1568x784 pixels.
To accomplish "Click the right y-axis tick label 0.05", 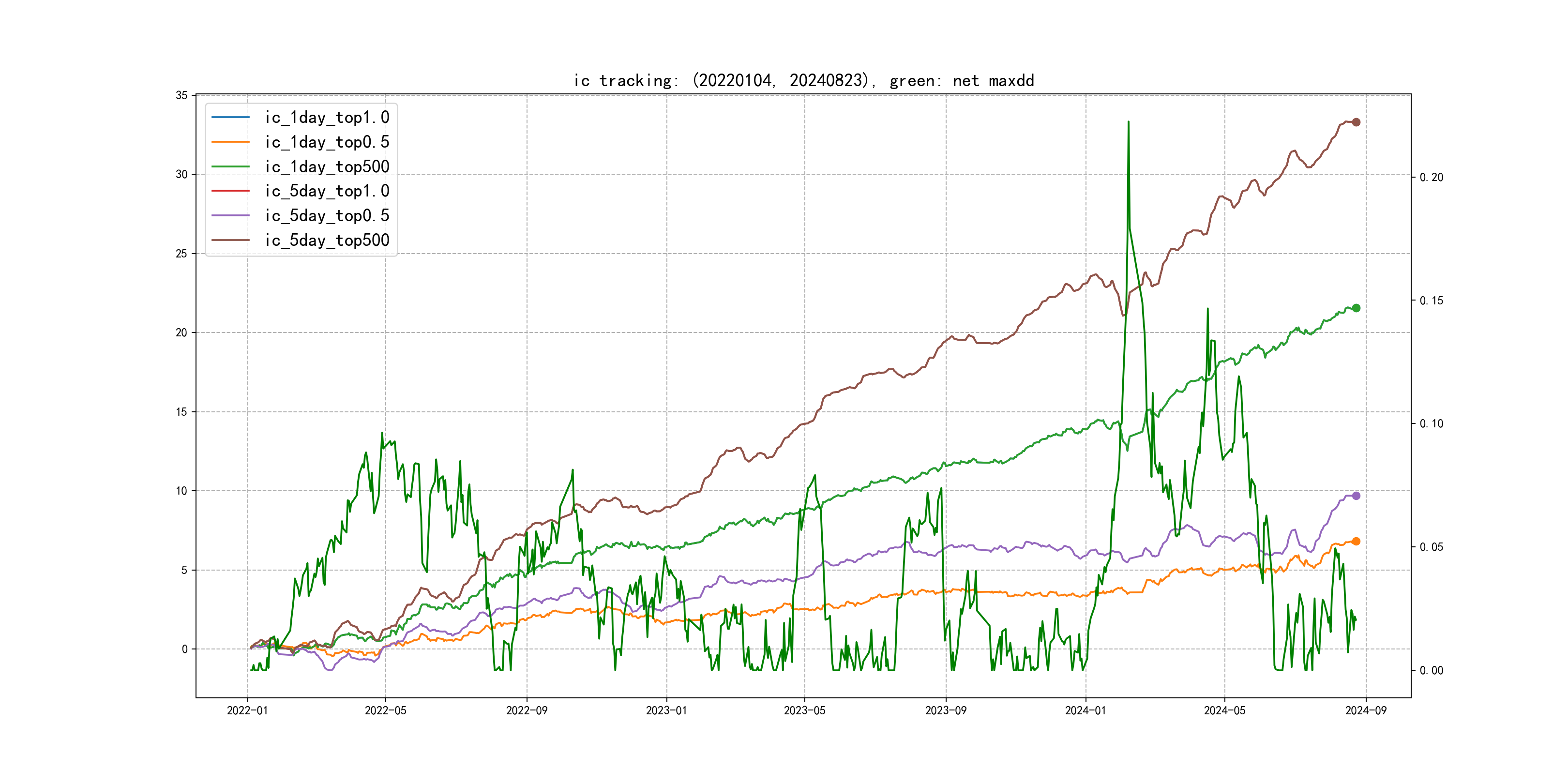I will tap(1431, 546).
